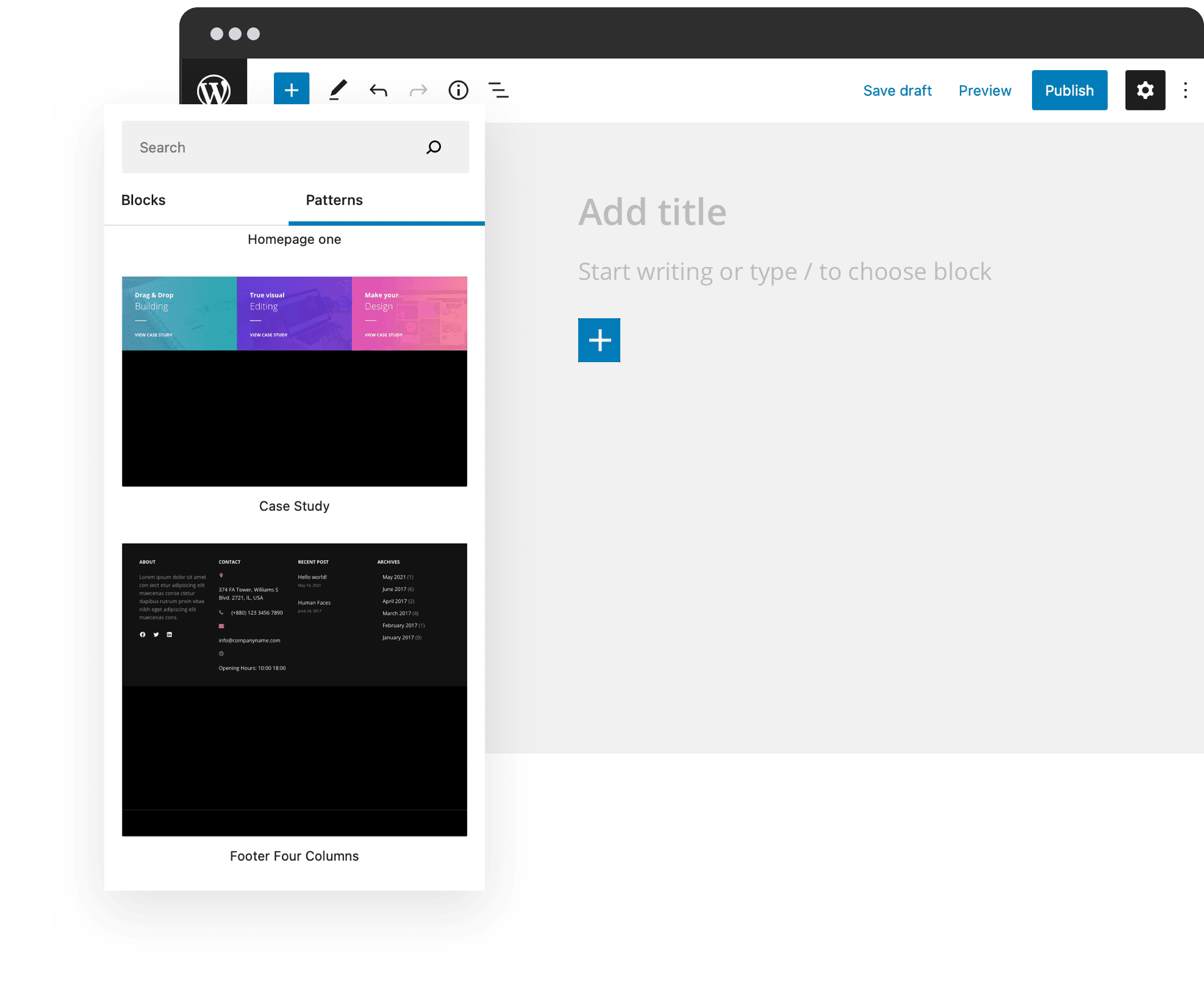
Task: Open the document details info icon
Action: (x=458, y=90)
